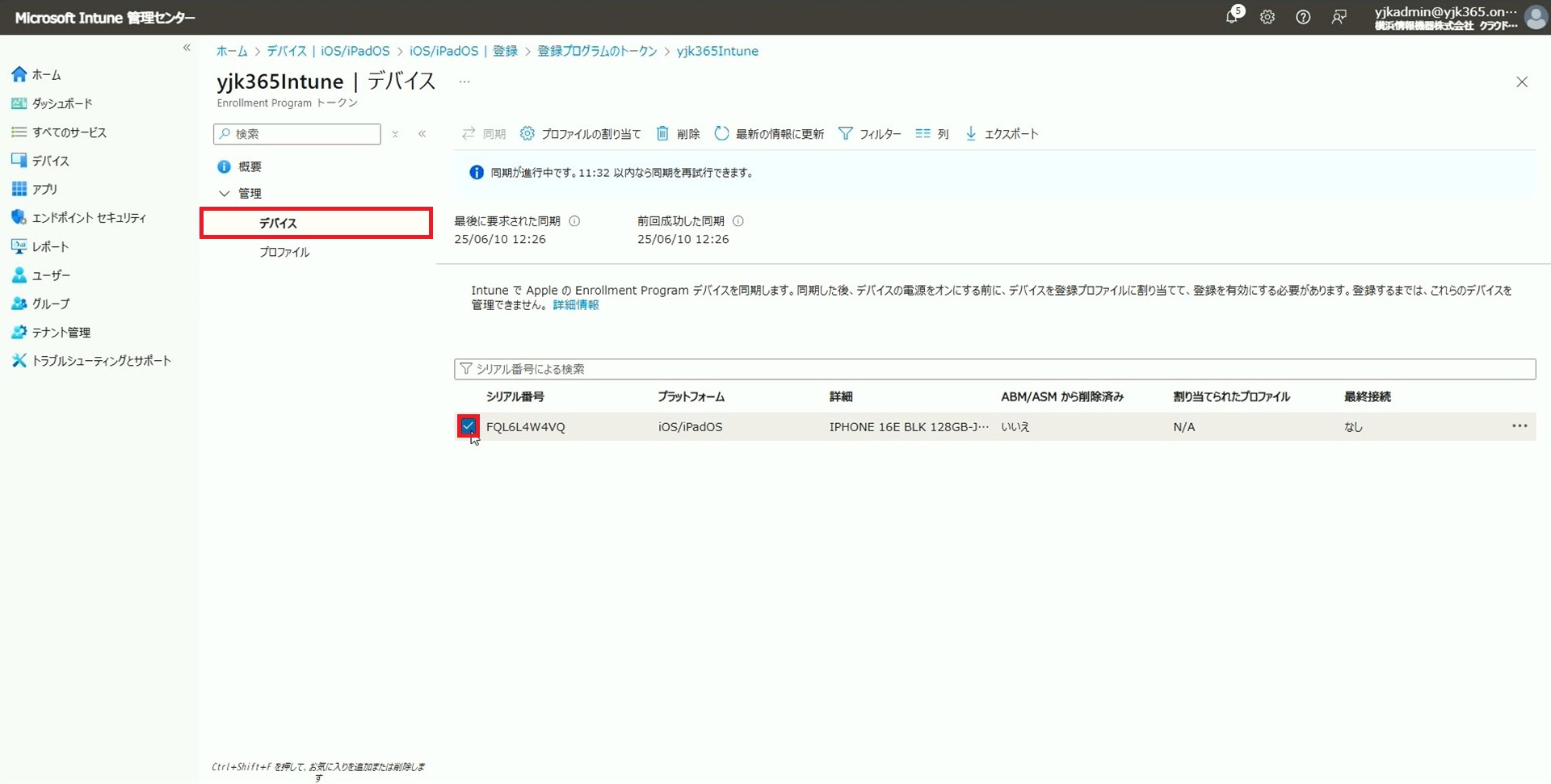The width and height of the screenshot is (1551, 784).
Task: Click the 削除 trash button
Action: (678, 134)
